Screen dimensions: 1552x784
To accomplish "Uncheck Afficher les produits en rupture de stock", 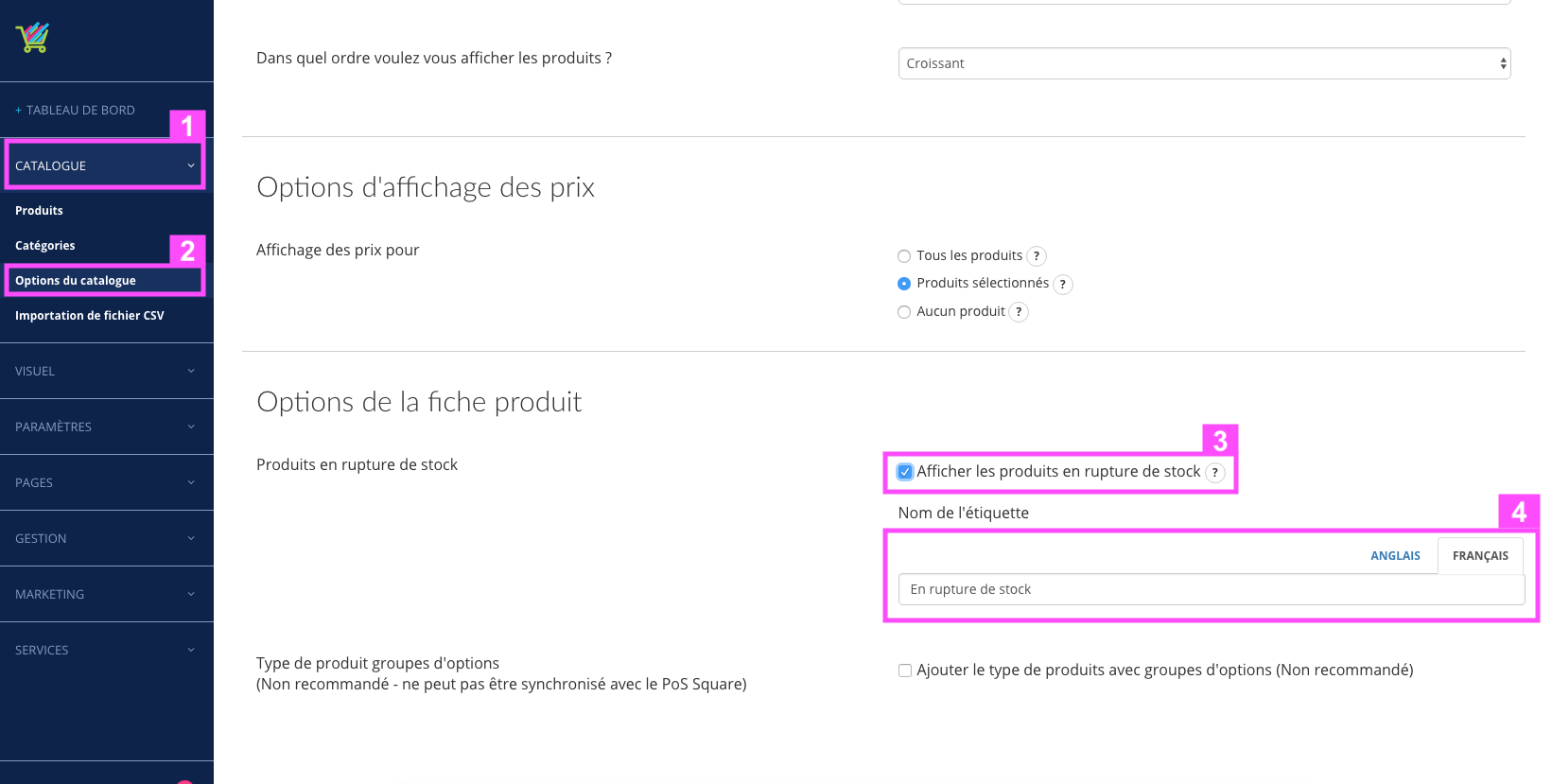I will click(x=905, y=472).
